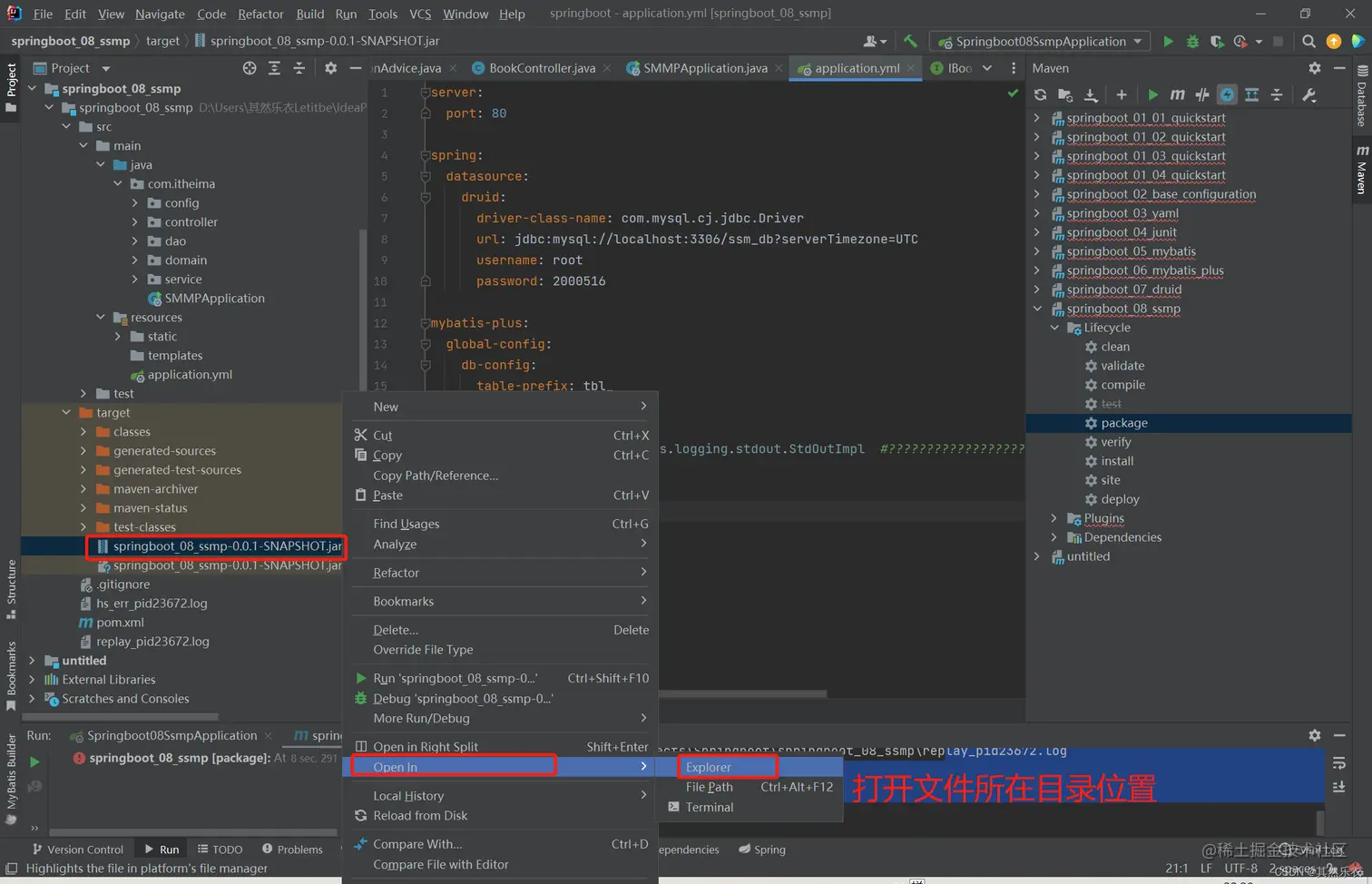Open Maven panel gear options

(1315, 68)
